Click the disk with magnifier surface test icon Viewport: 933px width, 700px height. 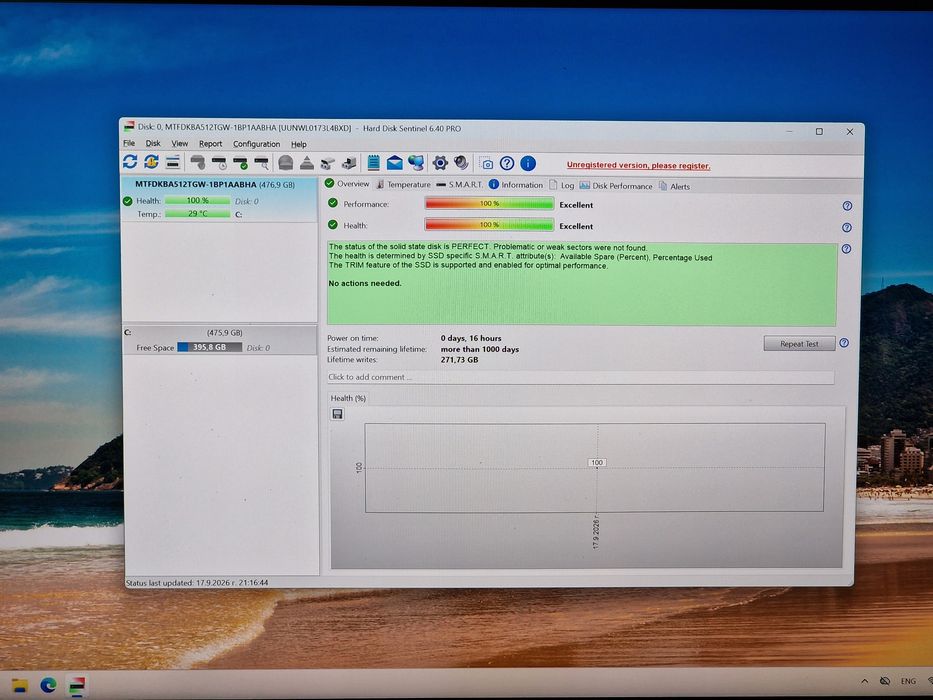pyautogui.click(x=261, y=162)
